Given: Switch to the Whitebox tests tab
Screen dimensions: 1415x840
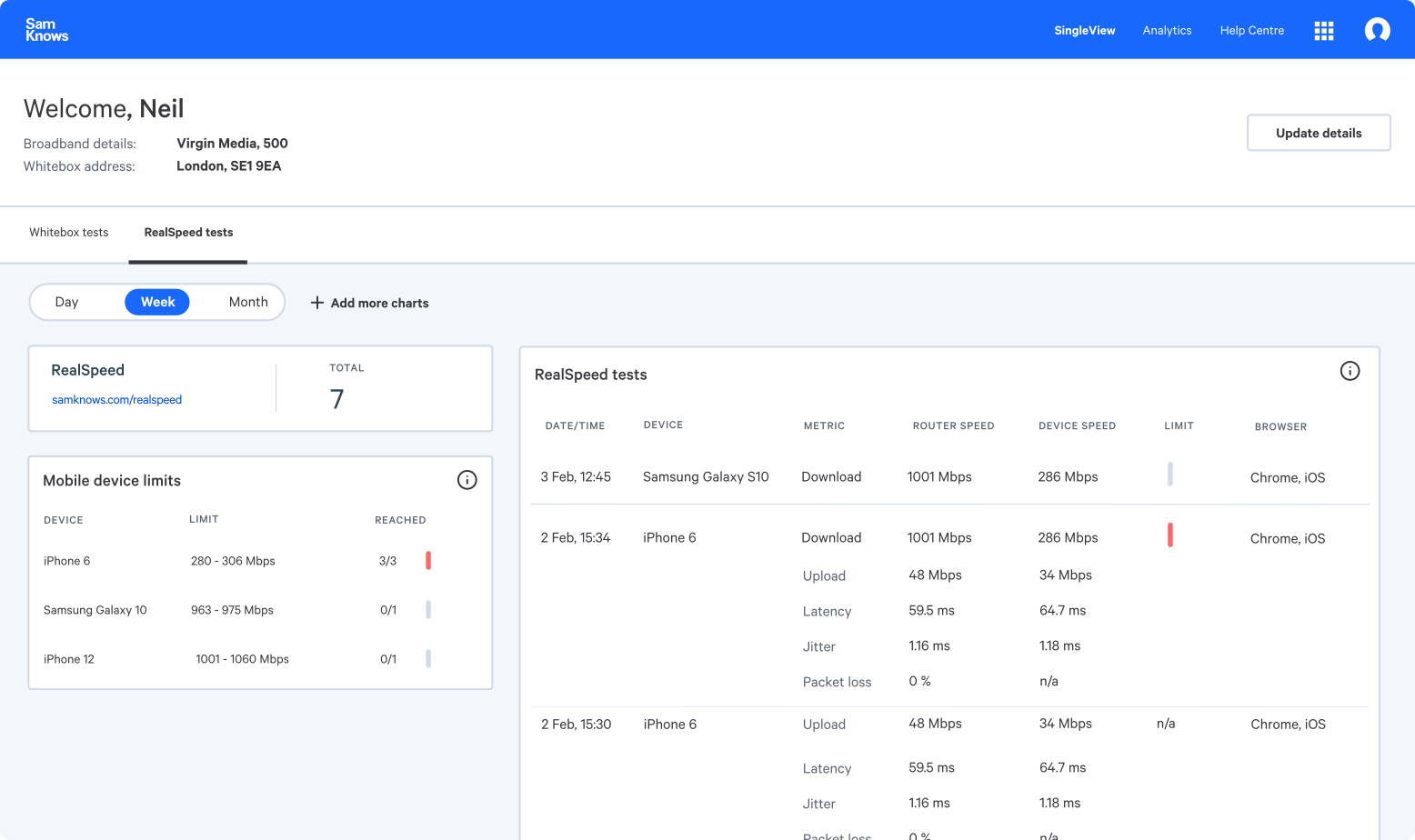Looking at the screenshot, I should pos(68,233).
